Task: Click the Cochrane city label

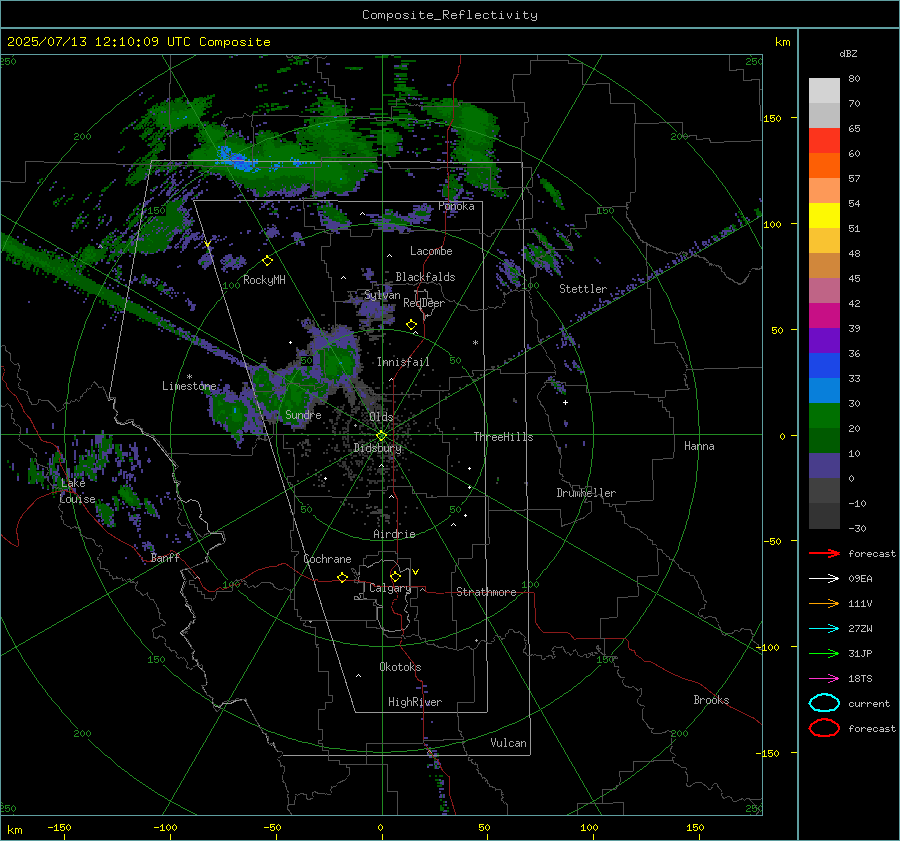Action: point(327,559)
